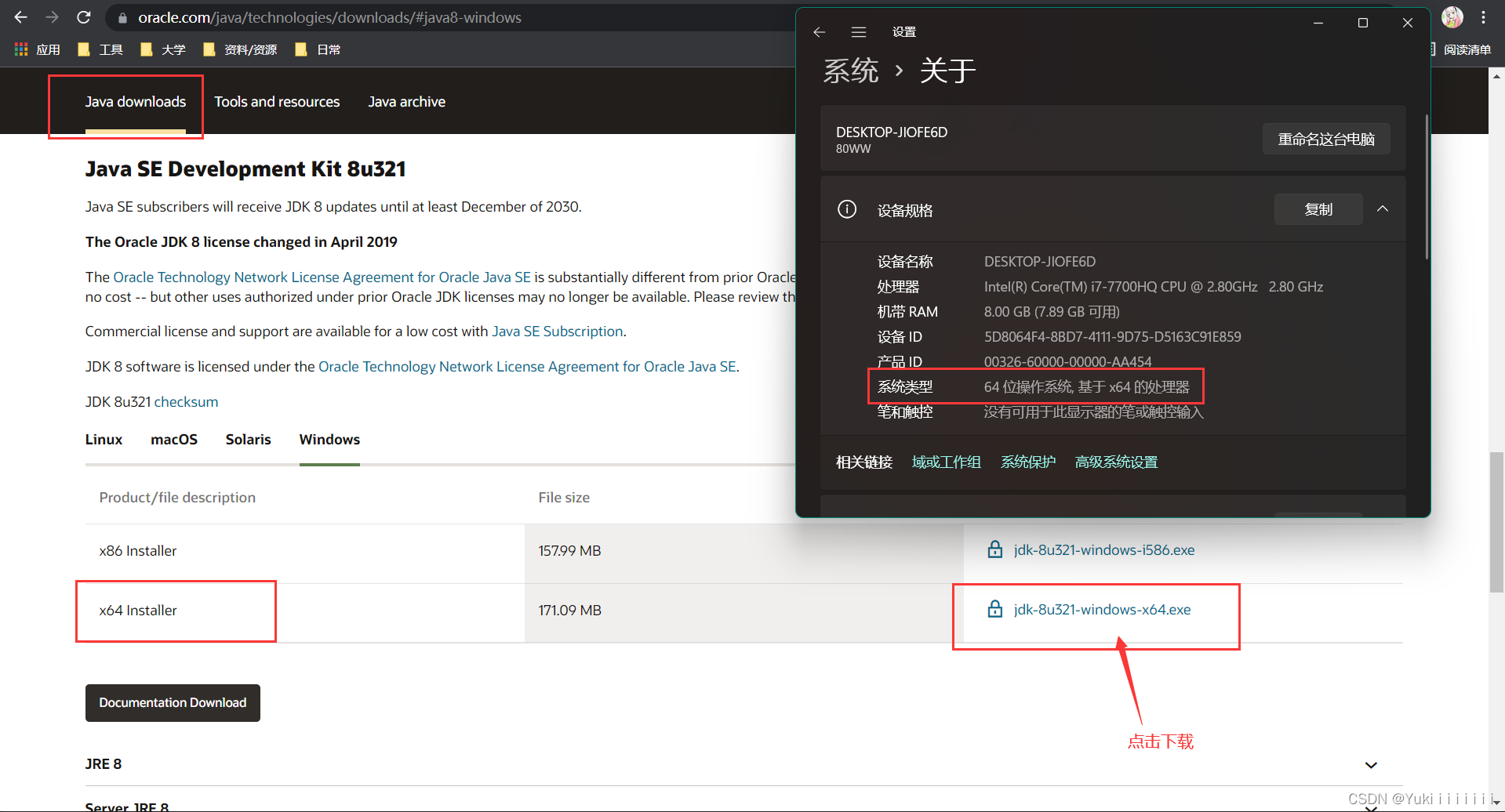Maximize the Settings window
This screenshot has width=1505, height=812.
click(x=1363, y=23)
